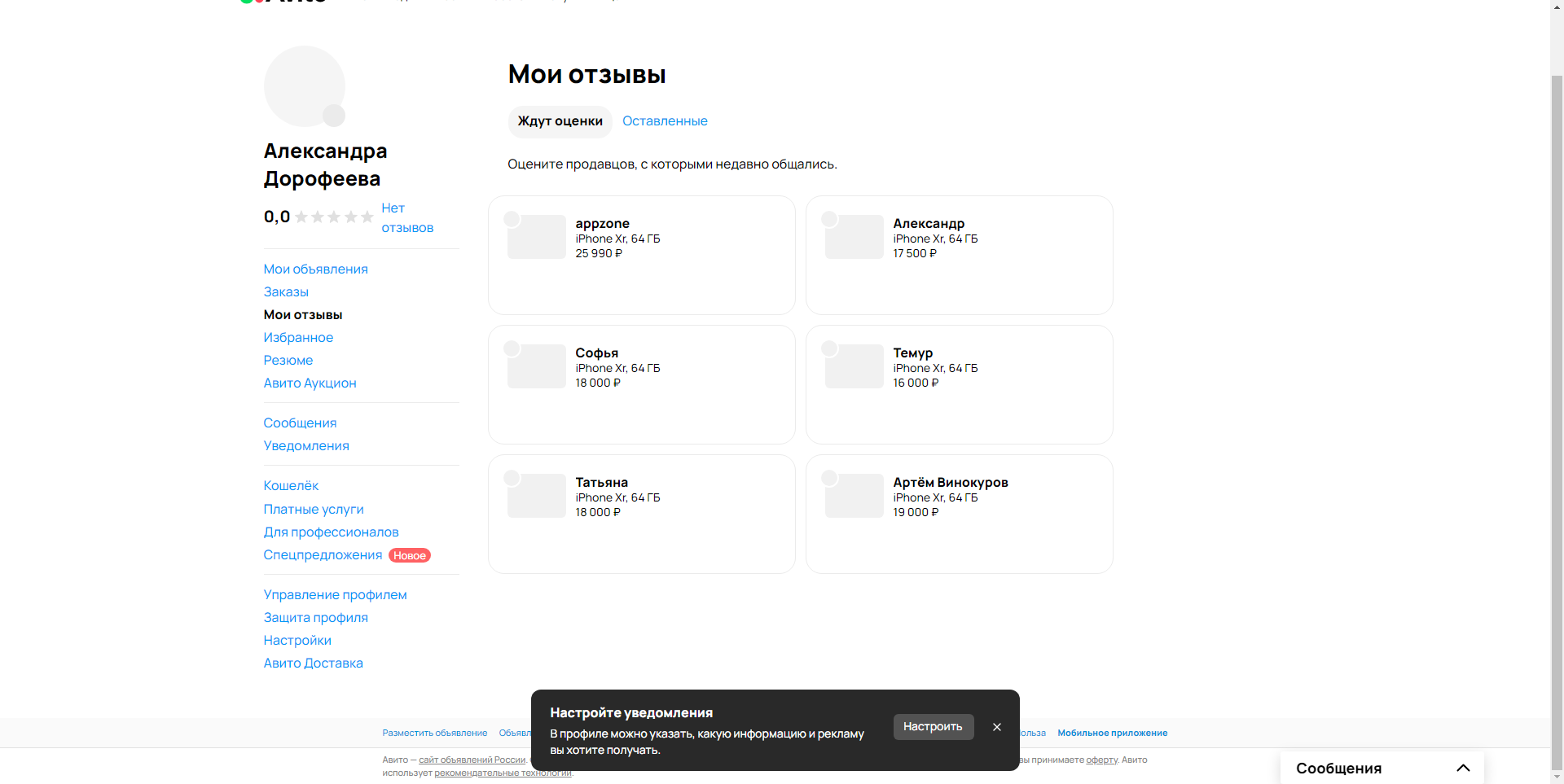
Task: Open Защита профиля link
Action: pos(316,618)
